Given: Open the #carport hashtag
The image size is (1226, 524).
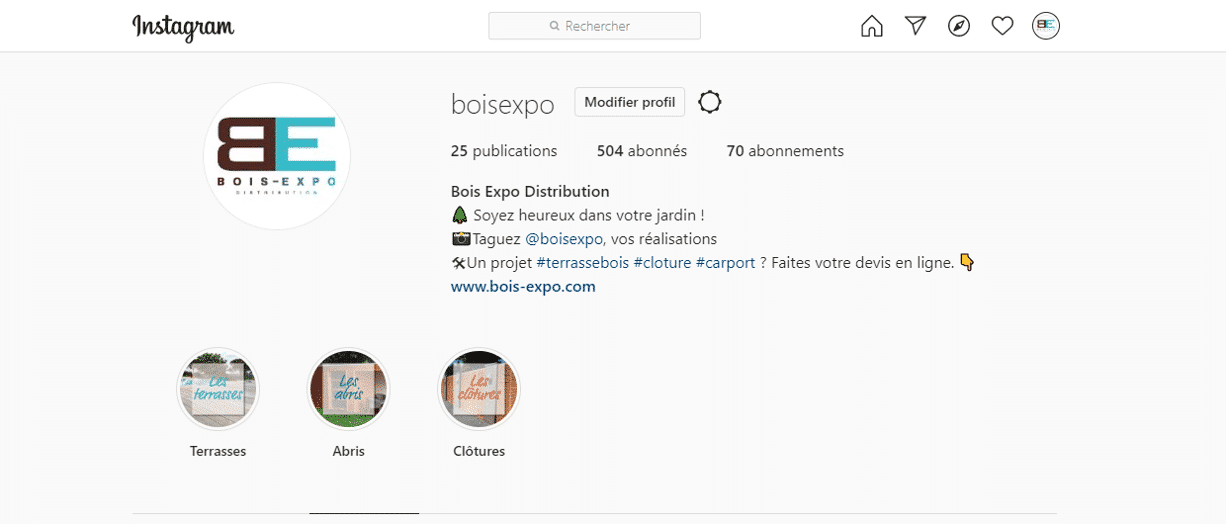Looking at the screenshot, I should pyautogui.click(x=725, y=263).
